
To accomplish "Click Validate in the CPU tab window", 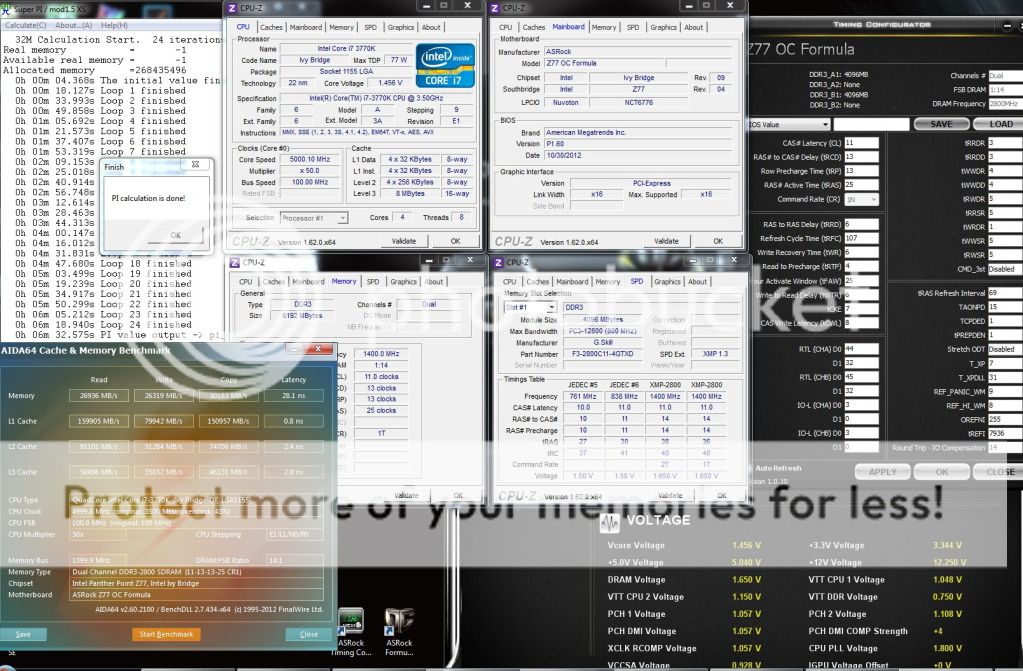I will [x=403, y=241].
